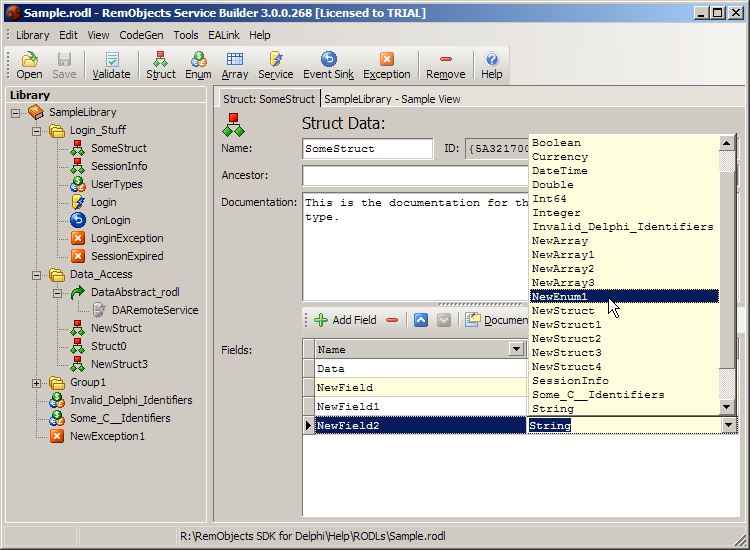Open the EALink menu
This screenshot has height=550, width=750.
pyautogui.click(x=224, y=35)
